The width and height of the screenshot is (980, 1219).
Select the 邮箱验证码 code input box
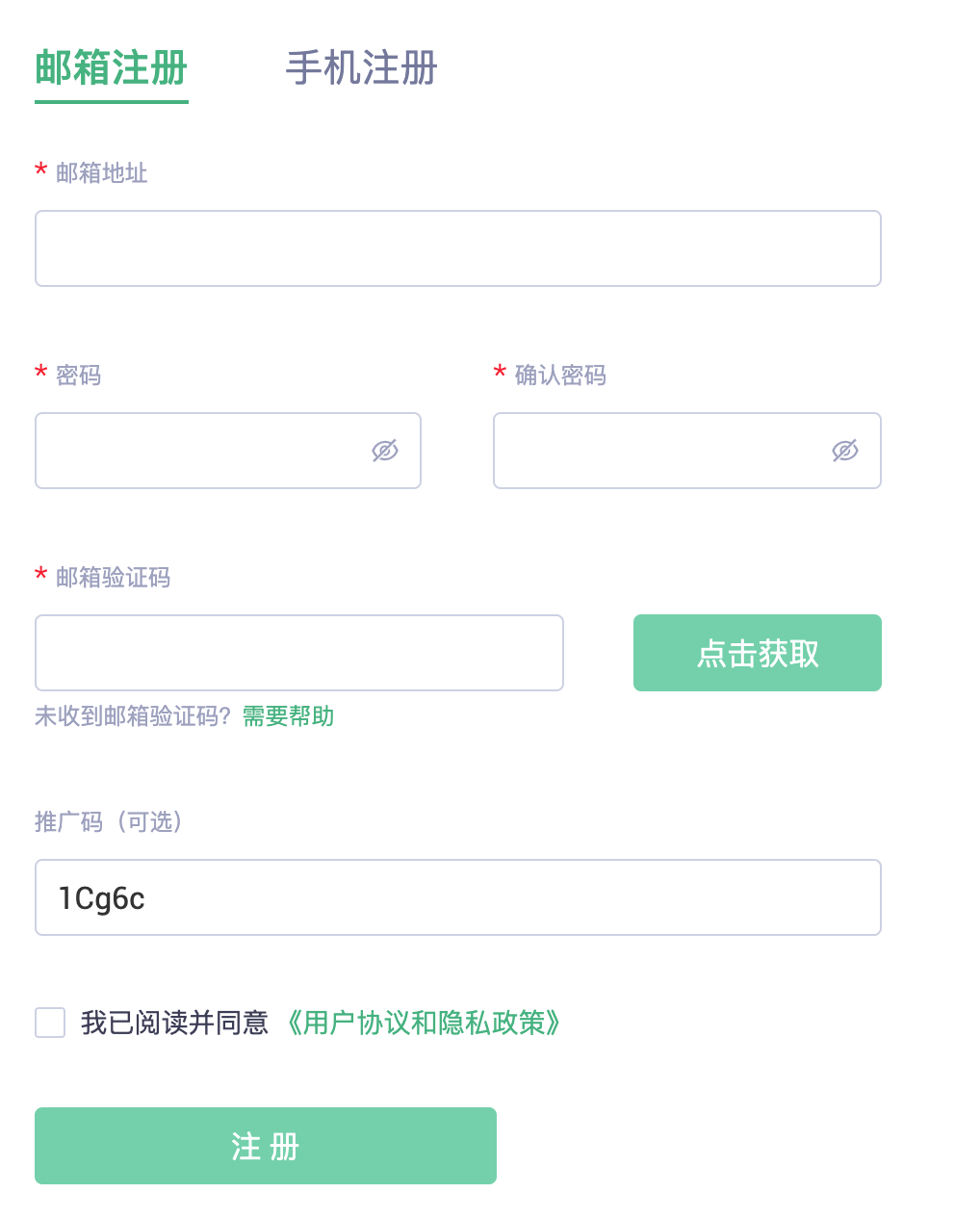[x=298, y=652]
